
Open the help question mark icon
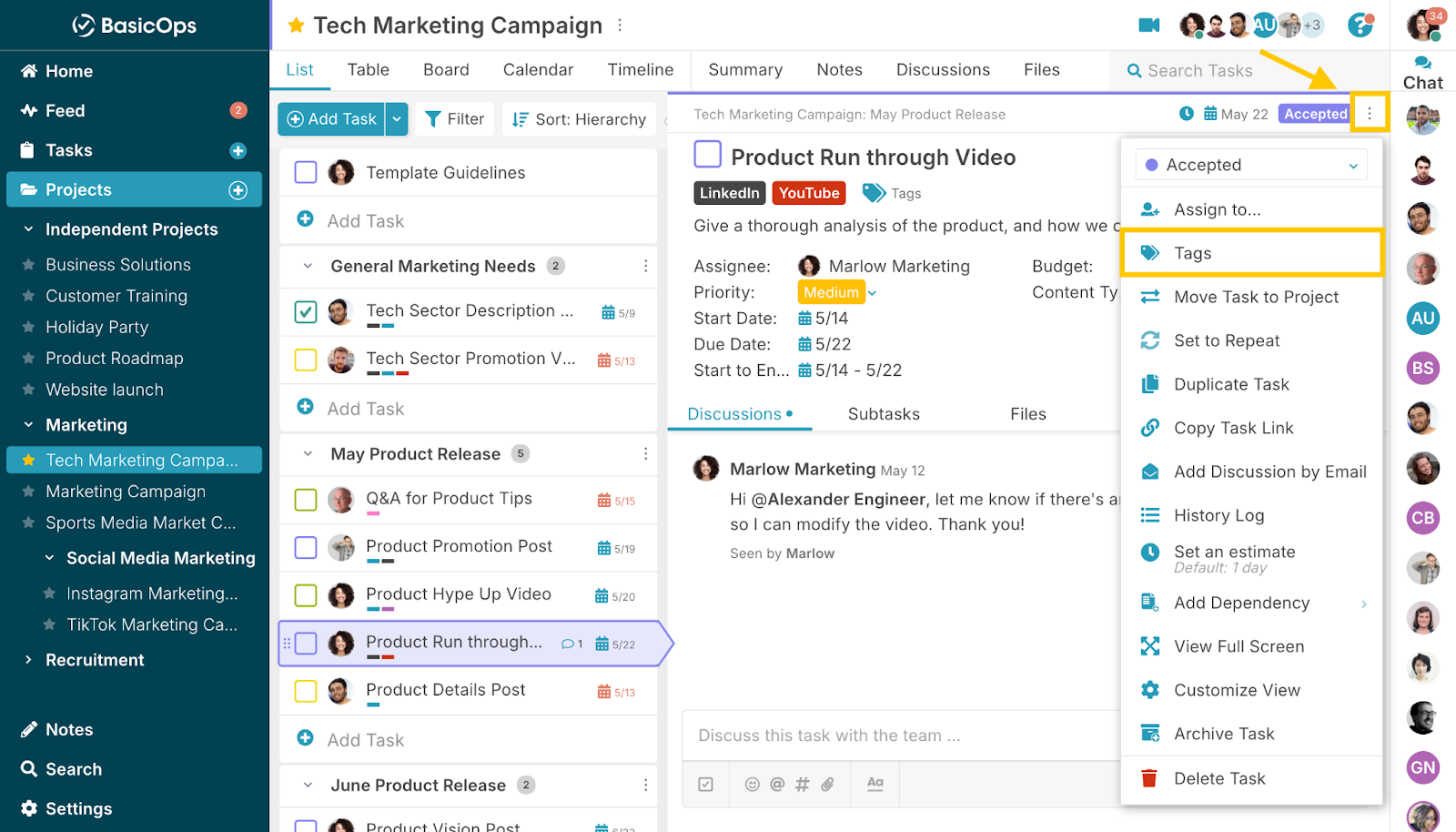[x=1360, y=25]
